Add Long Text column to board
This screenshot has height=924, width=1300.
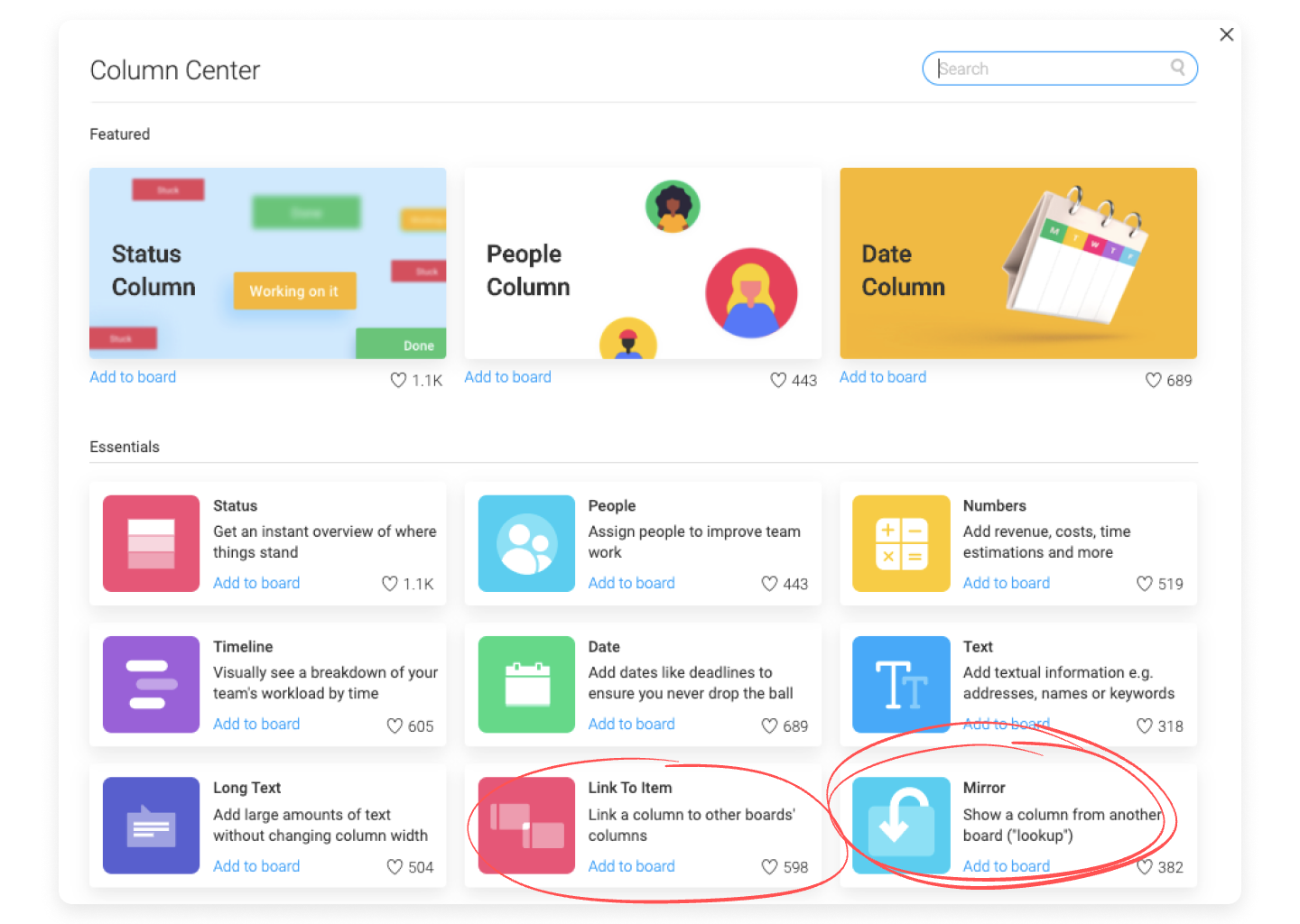pyautogui.click(x=256, y=866)
